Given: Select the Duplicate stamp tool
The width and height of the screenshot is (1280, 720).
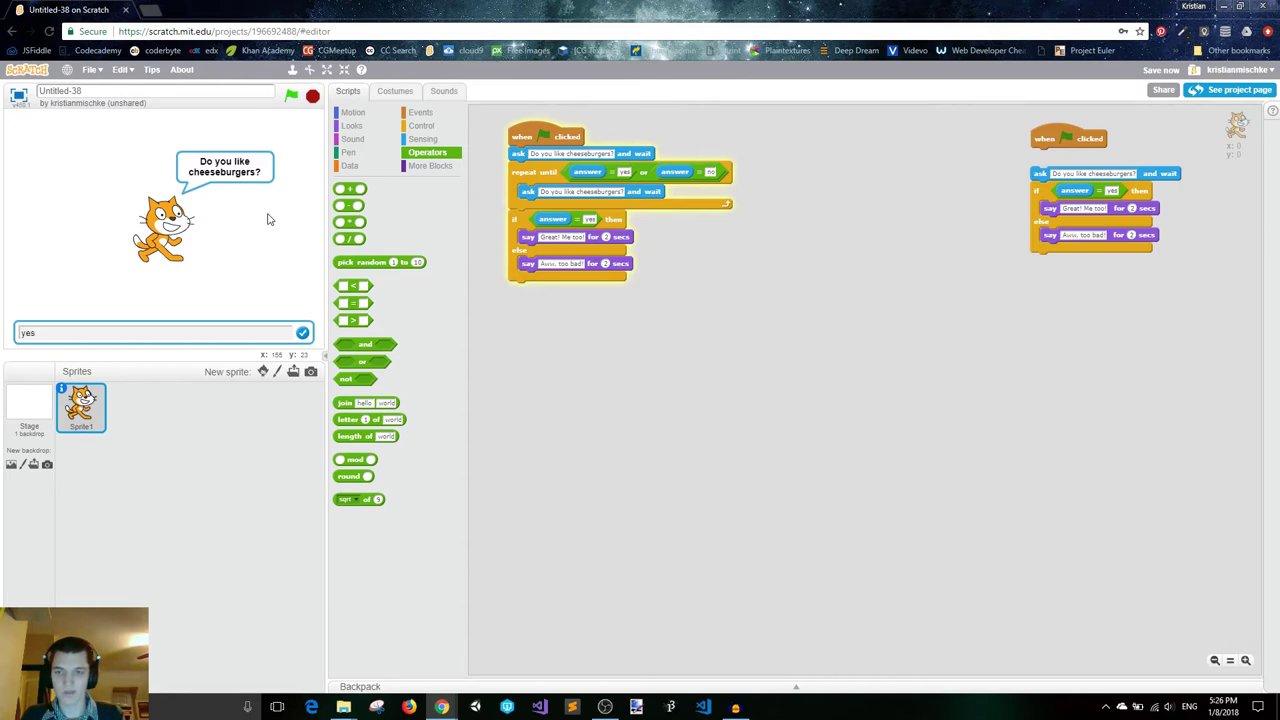Looking at the screenshot, I should click(x=292, y=70).
